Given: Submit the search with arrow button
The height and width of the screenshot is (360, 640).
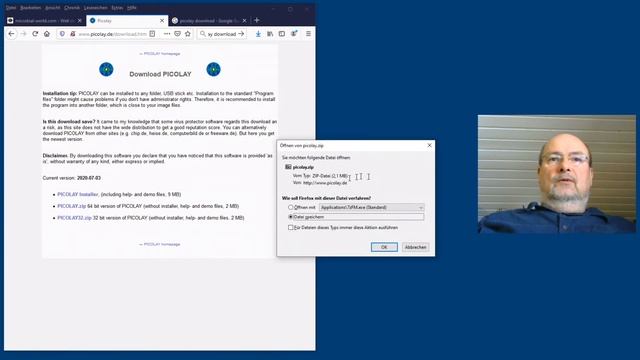Looking at the screenshot, I should click(241, 34).
